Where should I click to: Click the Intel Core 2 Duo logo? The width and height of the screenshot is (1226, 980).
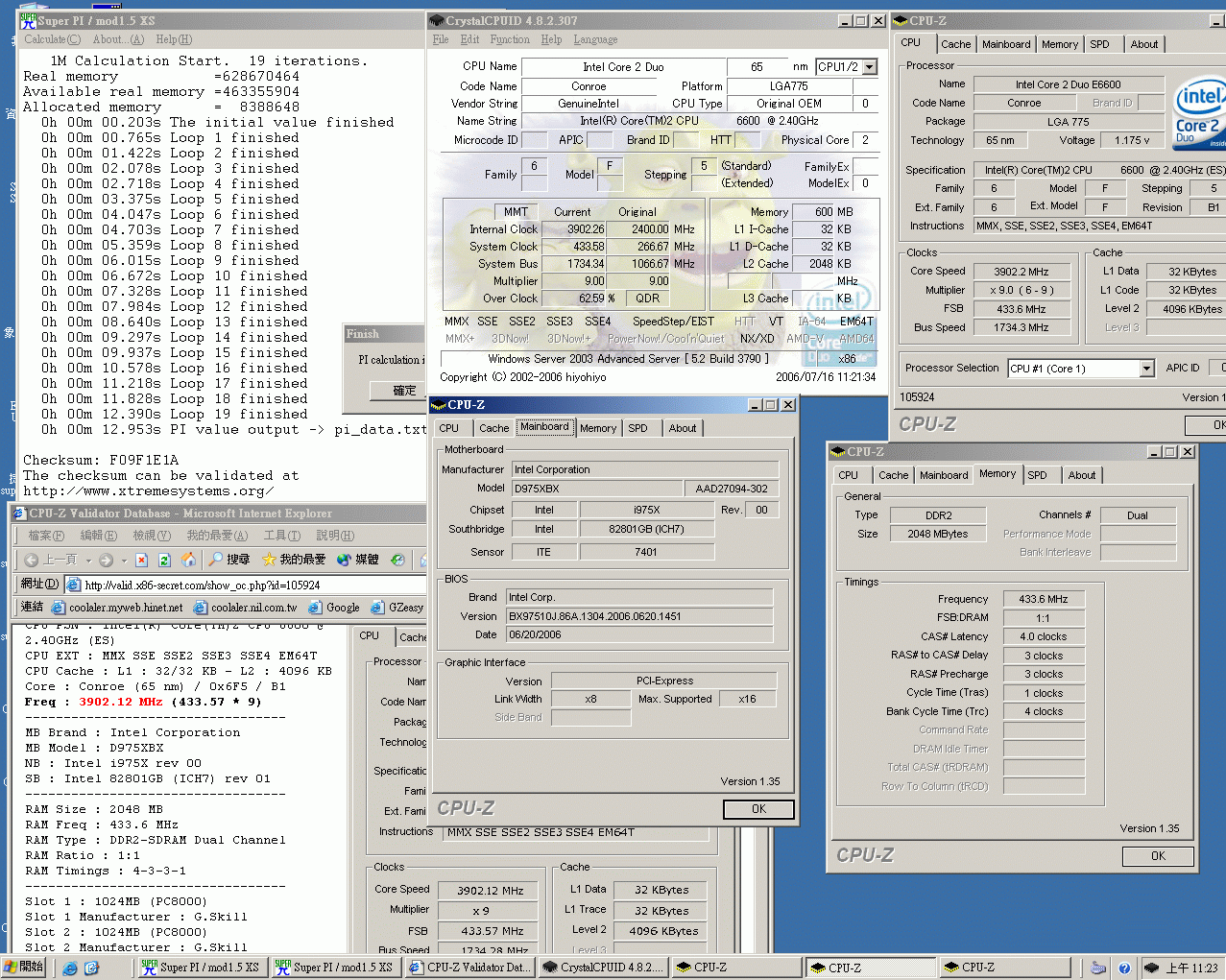coord(1200,115)
